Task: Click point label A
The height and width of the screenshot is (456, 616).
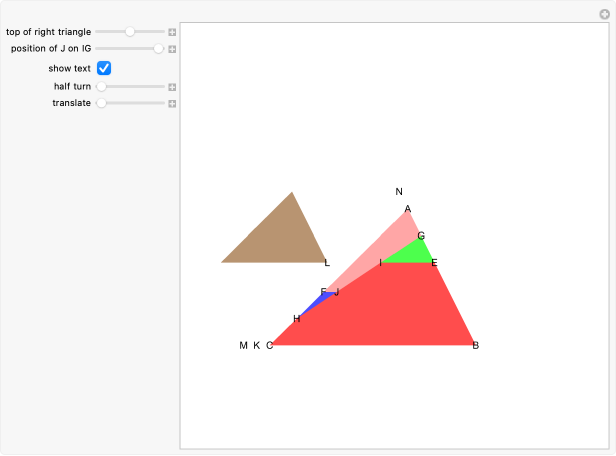Action: pos(408,209)
